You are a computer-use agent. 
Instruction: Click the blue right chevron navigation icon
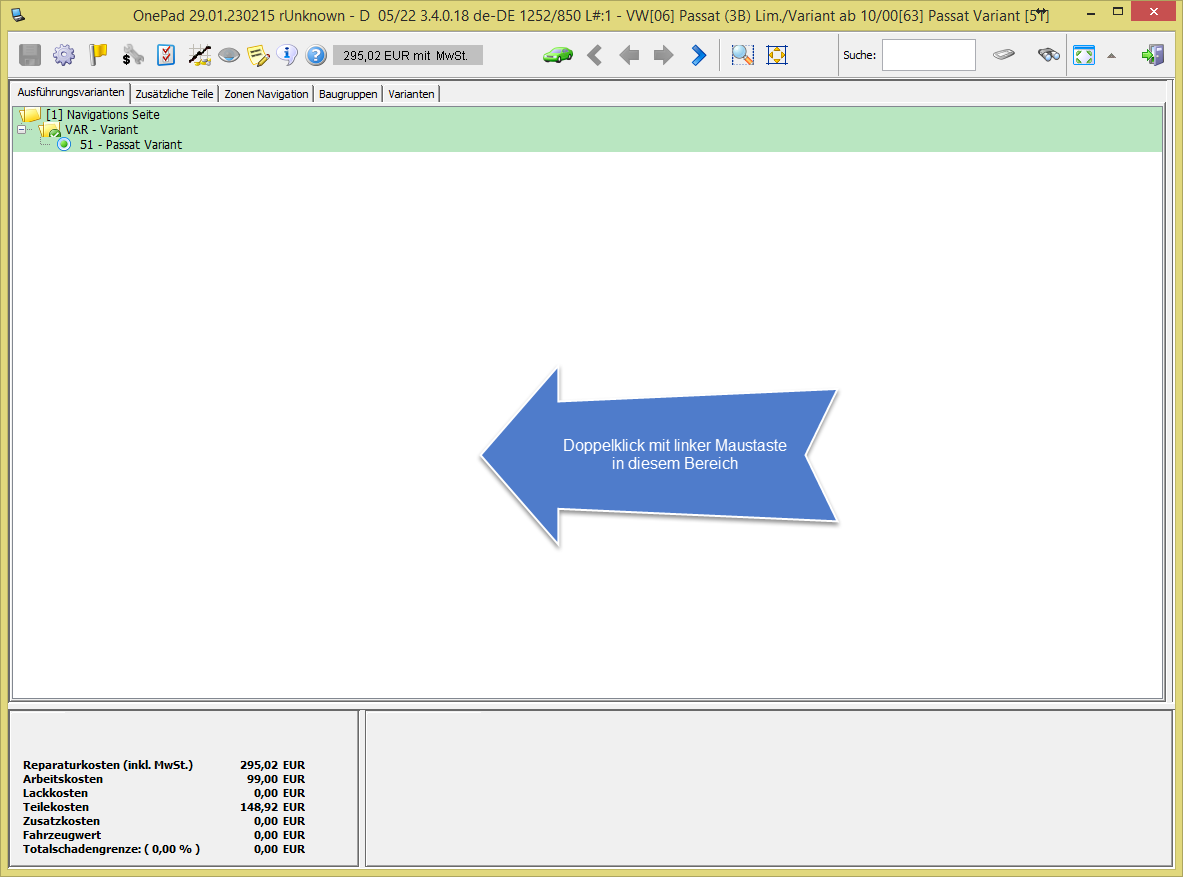(x=699, y=55)
